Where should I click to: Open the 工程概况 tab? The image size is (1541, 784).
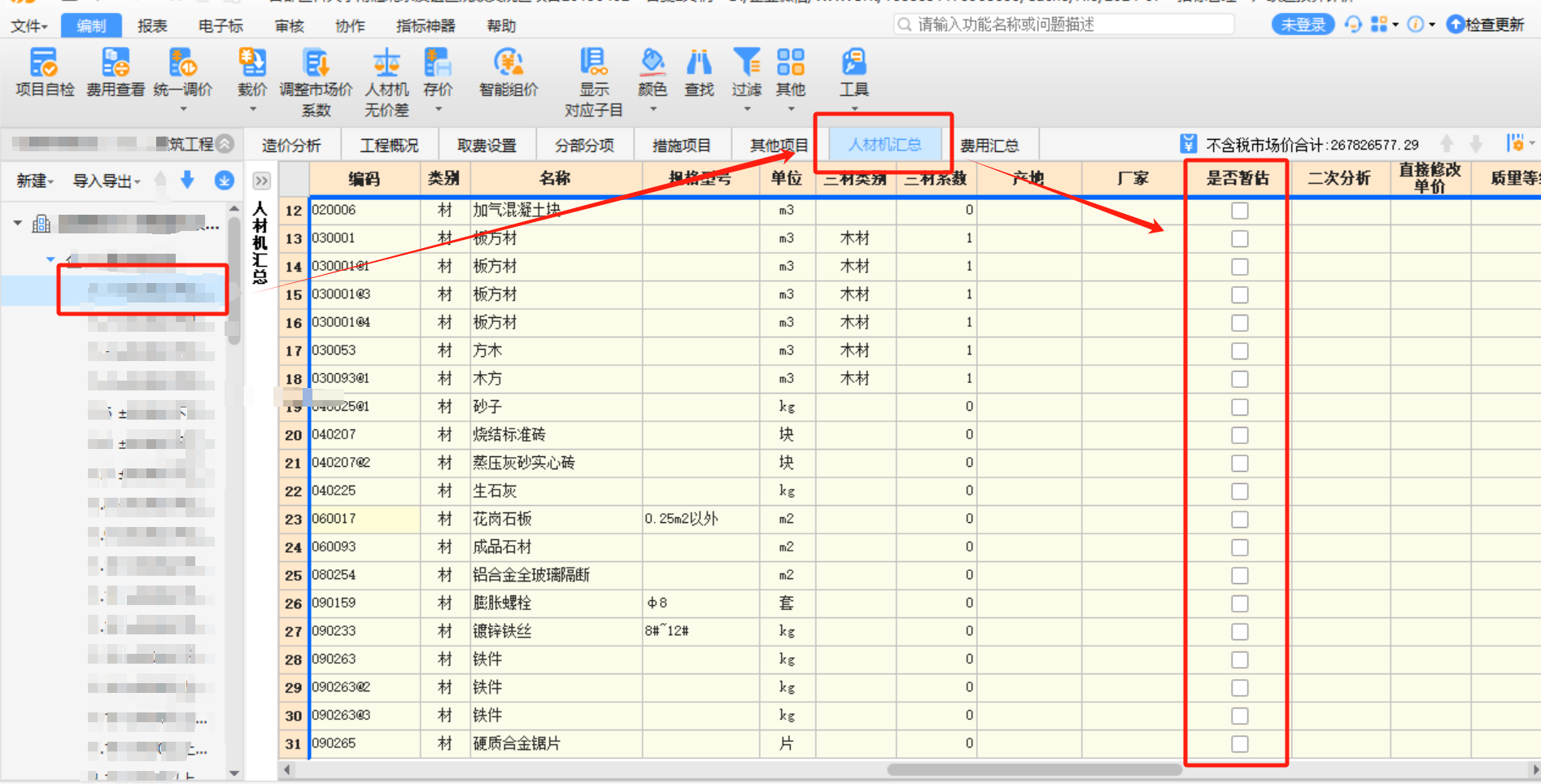[x=389, y=145]
